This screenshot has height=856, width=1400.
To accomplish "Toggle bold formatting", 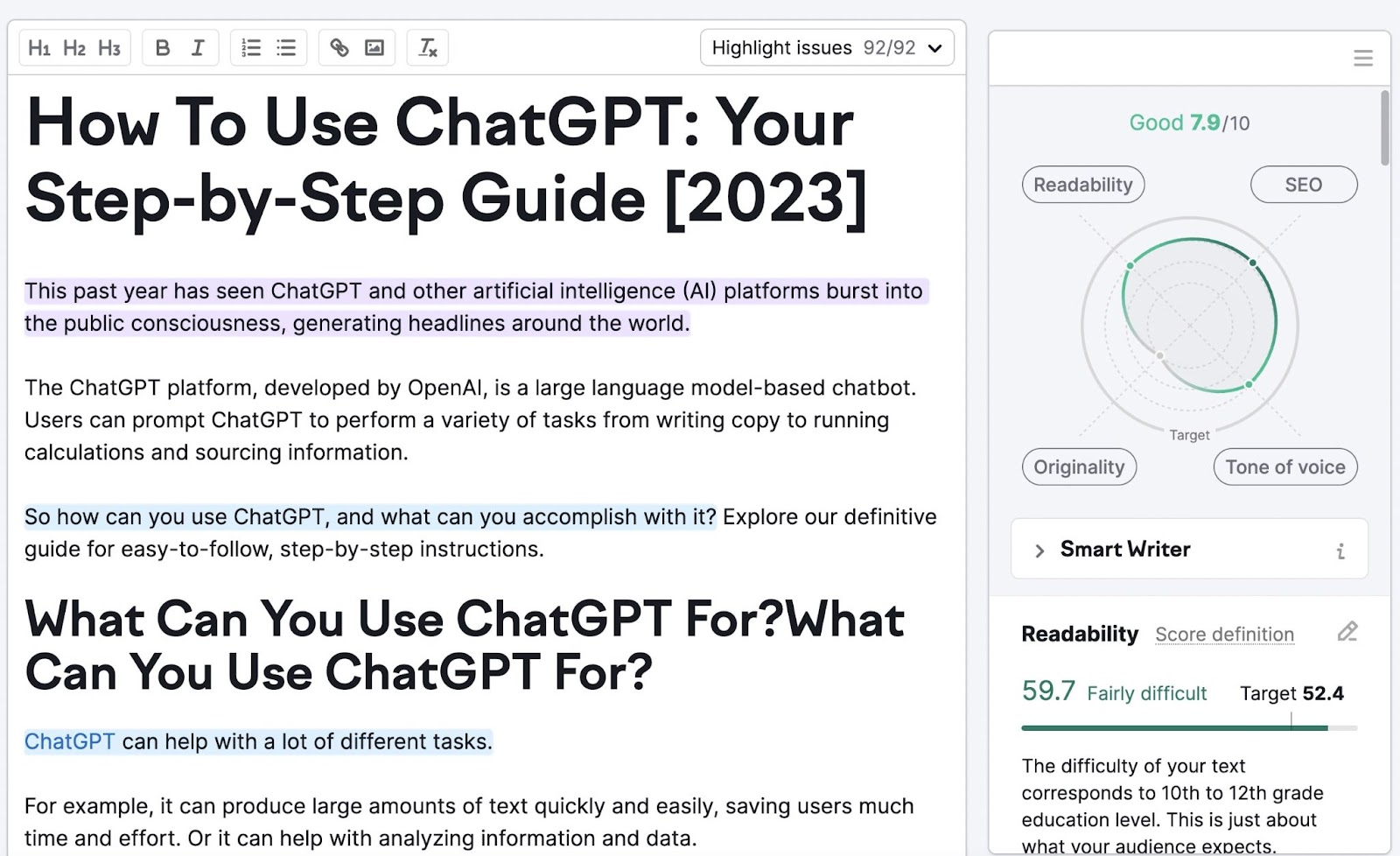I will [163, 48].
